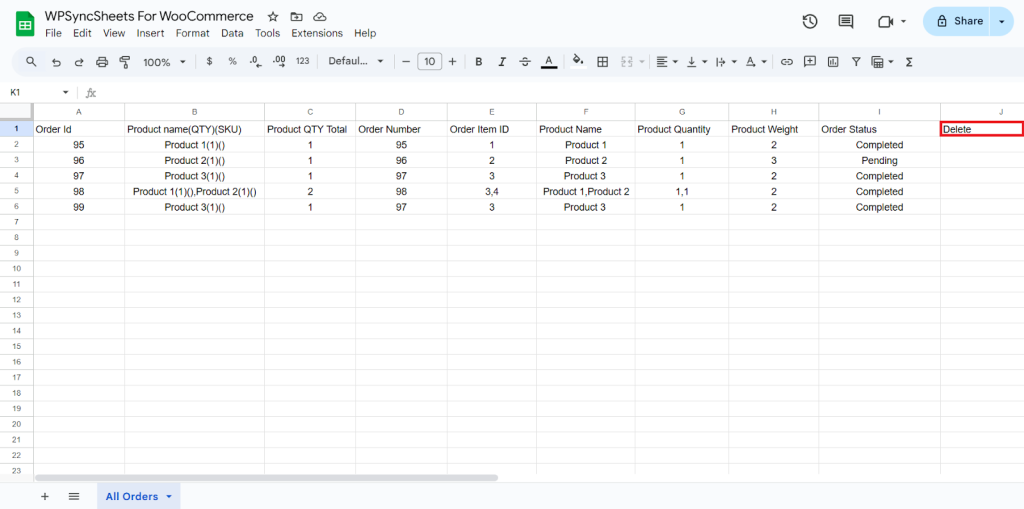
Task: Open the Data menu
Action: tap(232, 33)
